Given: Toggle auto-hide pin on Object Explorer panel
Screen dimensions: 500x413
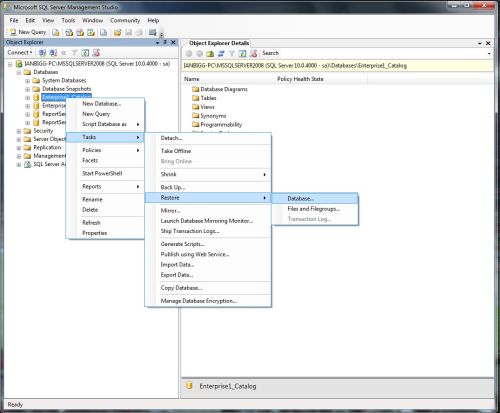Looking at the screenshot, I should point(165,42).
